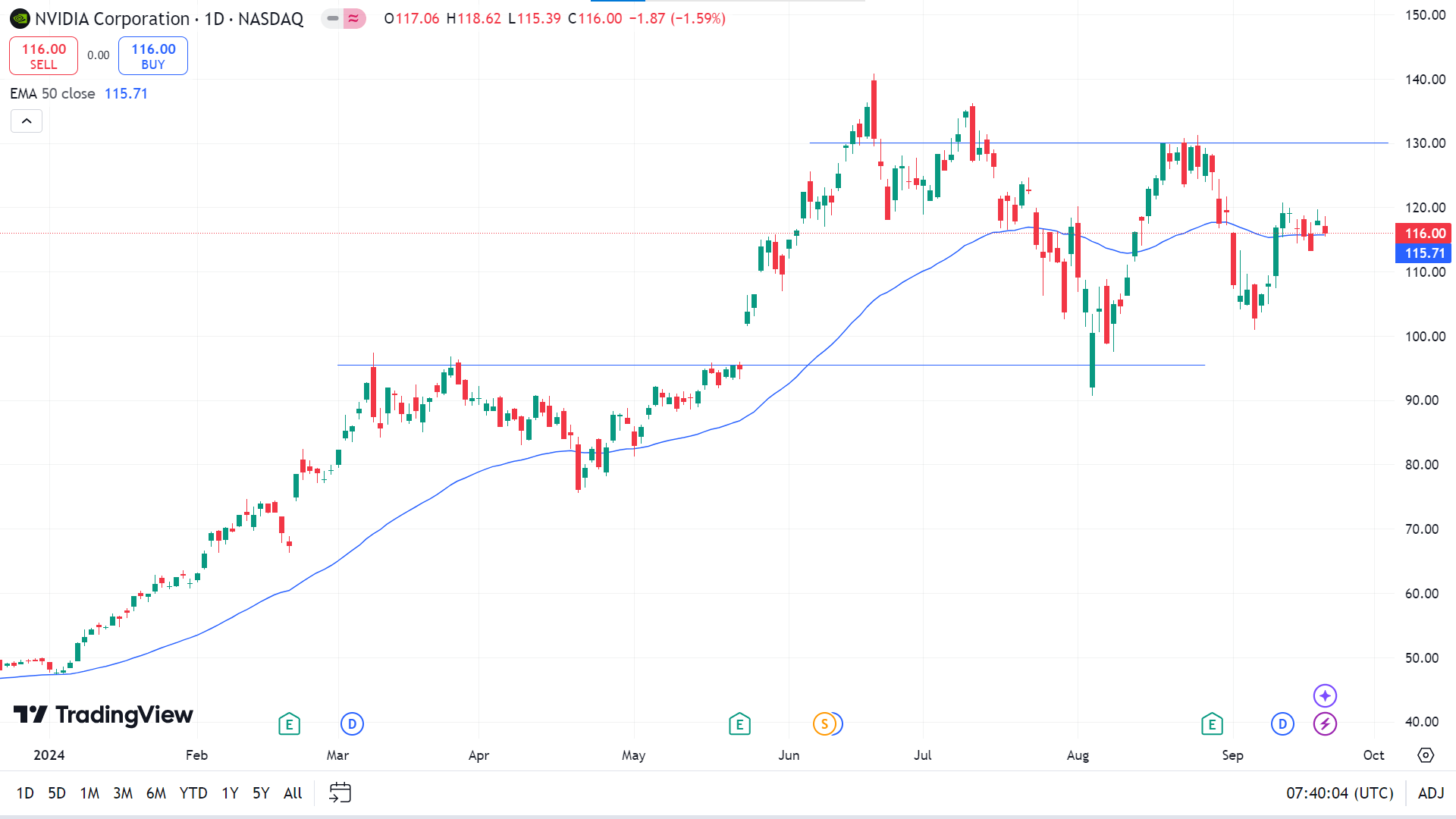The image size is (1456, 819).
Task: Click the spread value 0.00
Action: tap(98, 55)
